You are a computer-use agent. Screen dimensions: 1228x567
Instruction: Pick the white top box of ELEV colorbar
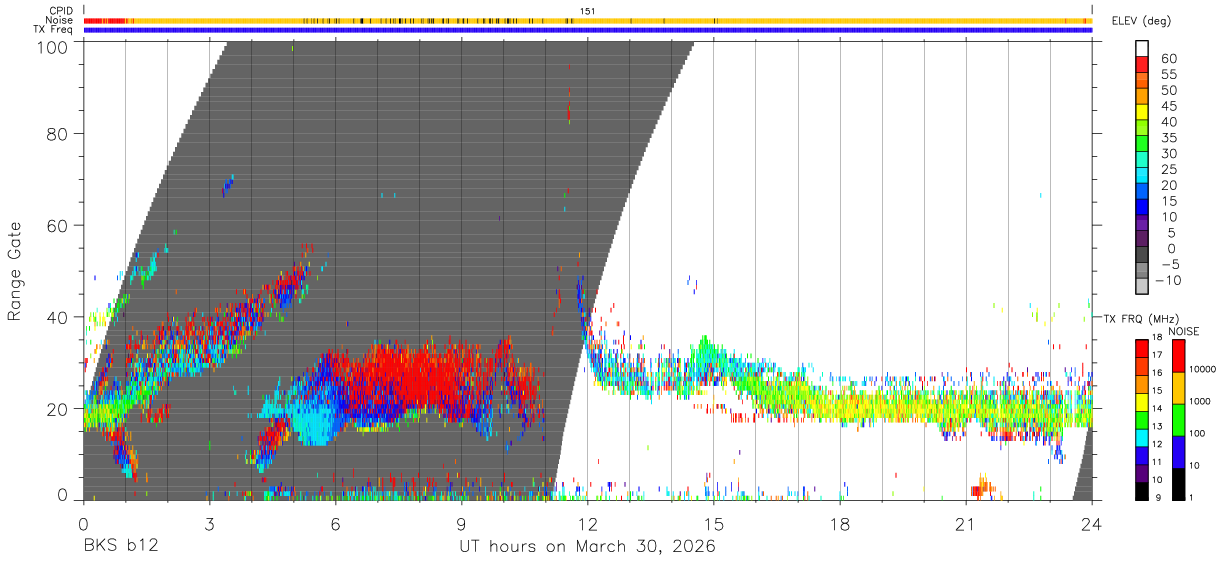[x=1143, y=46]
